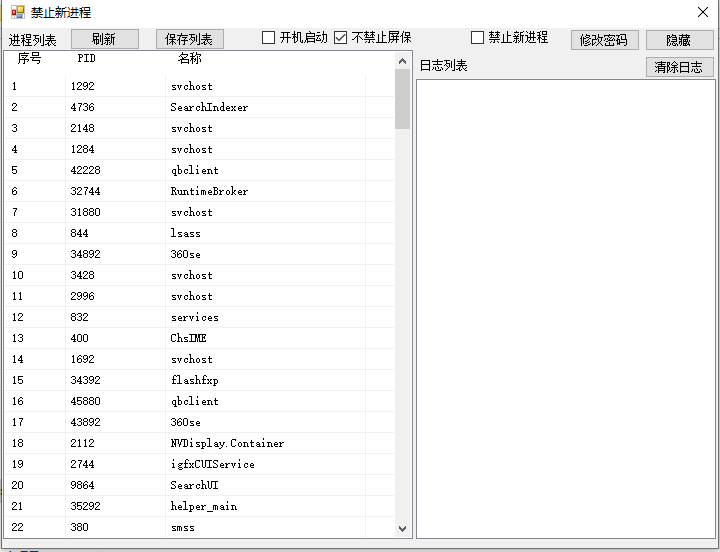The width and height of the screenshot is (720, 552).
Task: Click the 刷新 button
Action: point(105,39)
